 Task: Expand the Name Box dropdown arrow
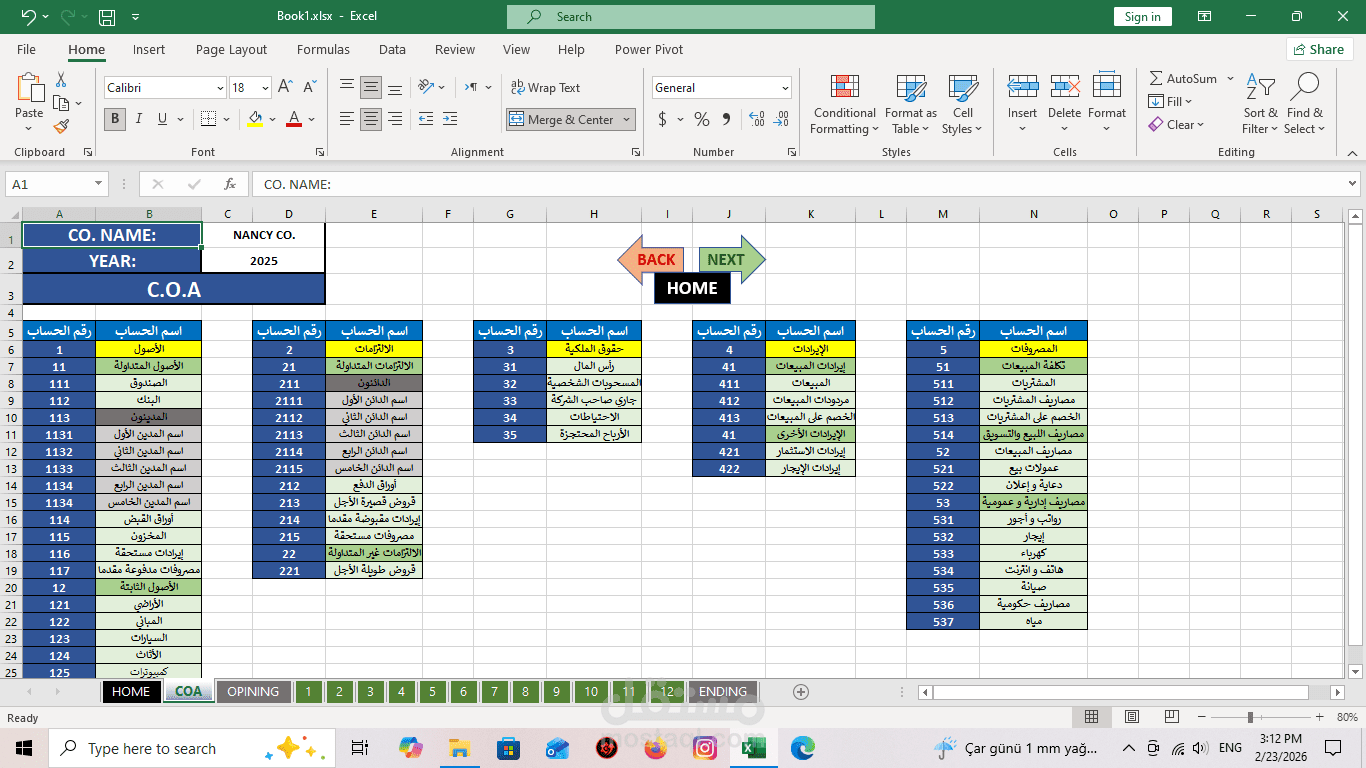98,184
